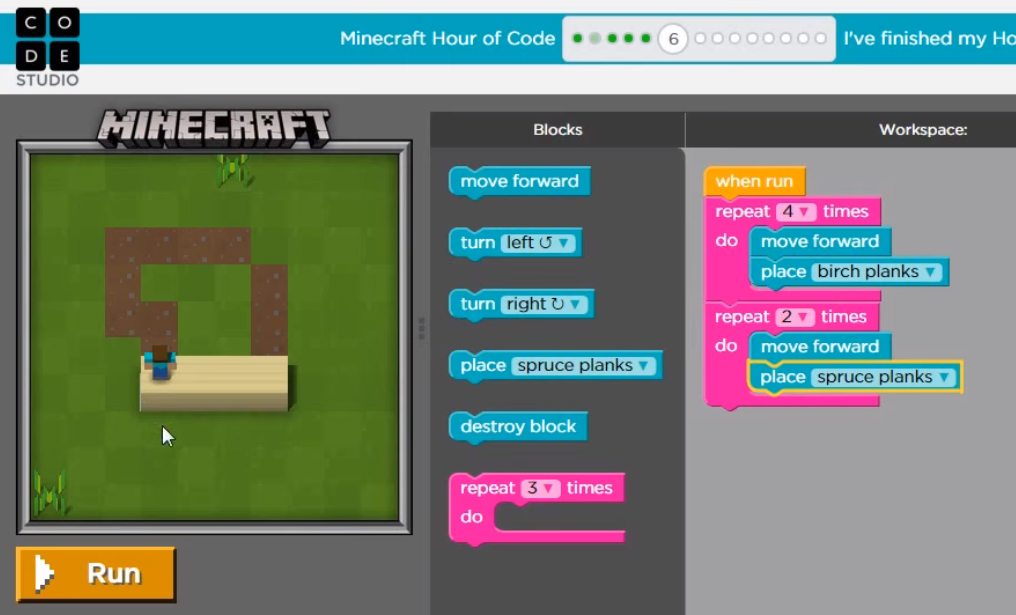Screen dimensions: 1016x615
Task: Click the 'place' birch planks block label
Action: 783,272
